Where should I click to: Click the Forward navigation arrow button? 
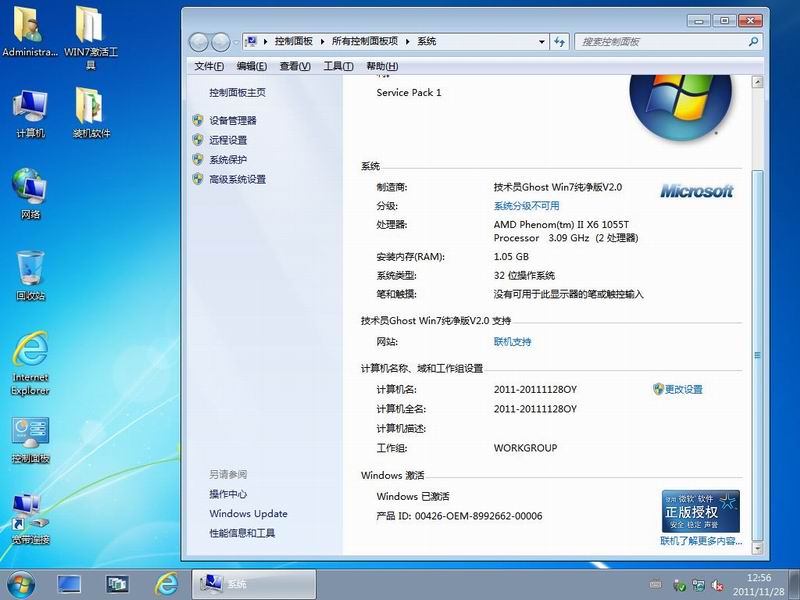tap(220, 42)
